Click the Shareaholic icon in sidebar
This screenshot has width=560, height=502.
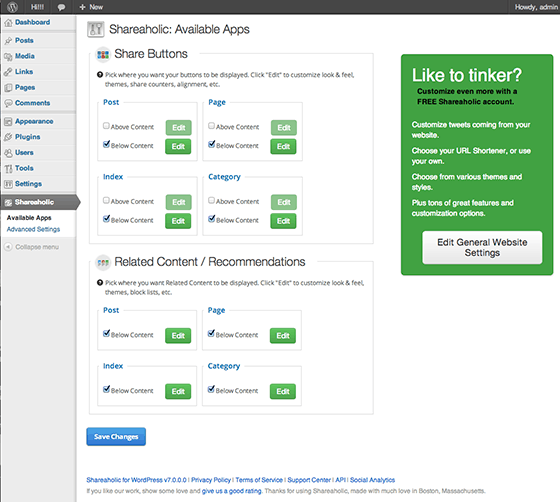(8, 202)
